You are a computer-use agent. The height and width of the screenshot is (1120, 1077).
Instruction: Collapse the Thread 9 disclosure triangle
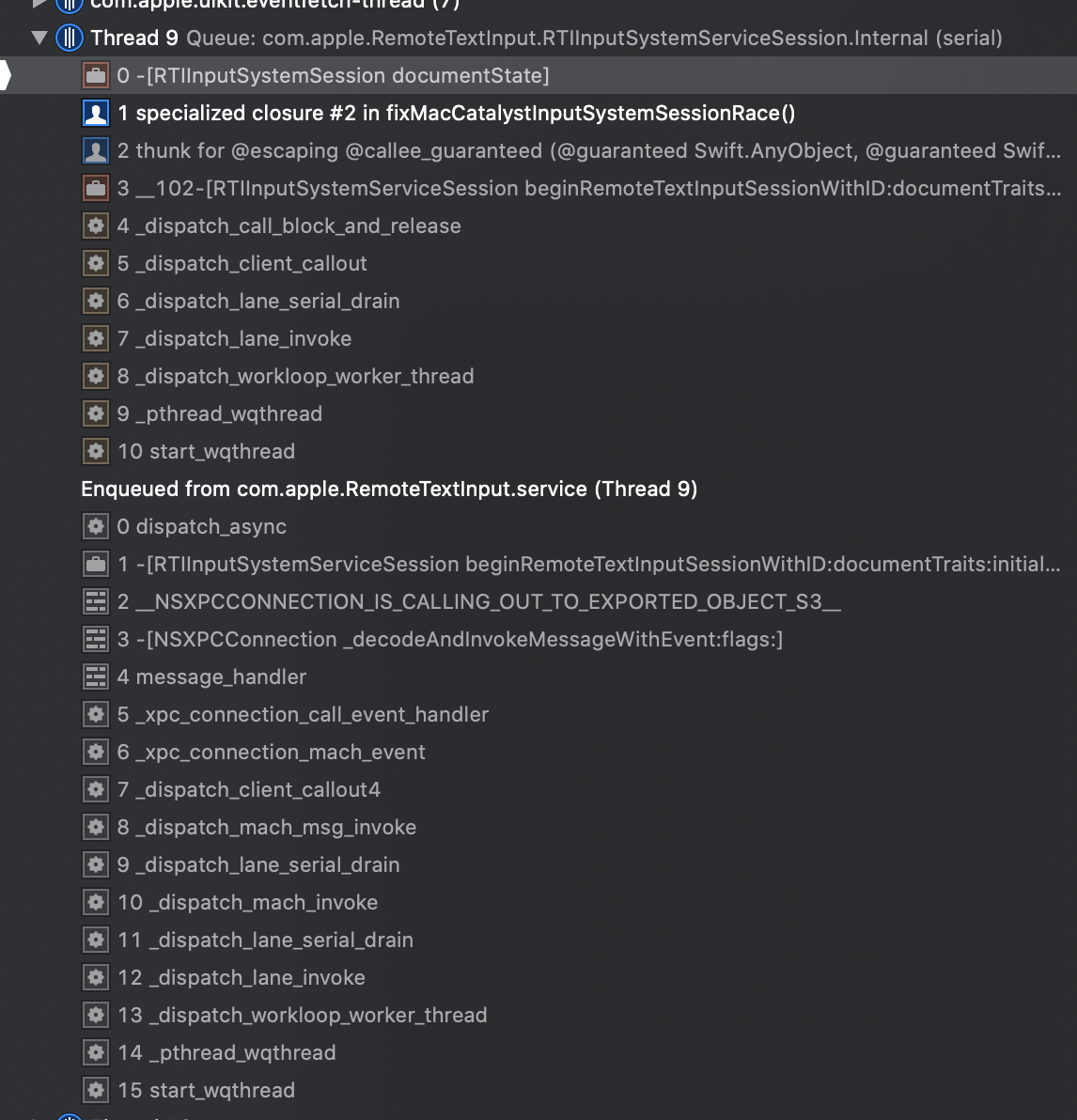tap(39, 38)
